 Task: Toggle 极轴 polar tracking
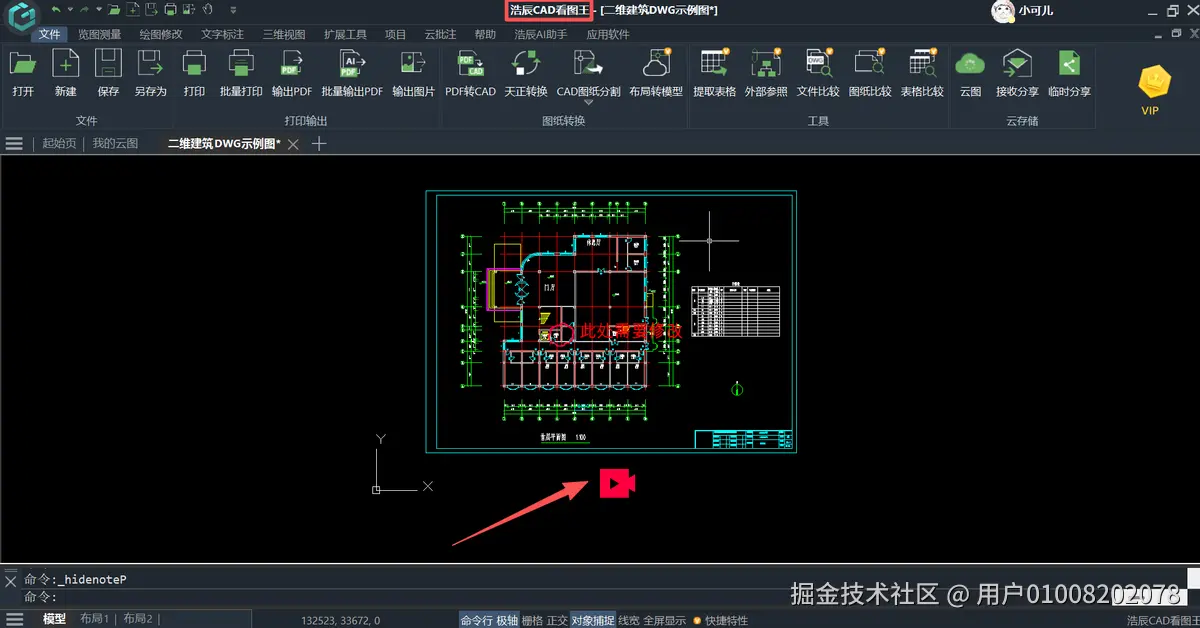pos(507,620)
